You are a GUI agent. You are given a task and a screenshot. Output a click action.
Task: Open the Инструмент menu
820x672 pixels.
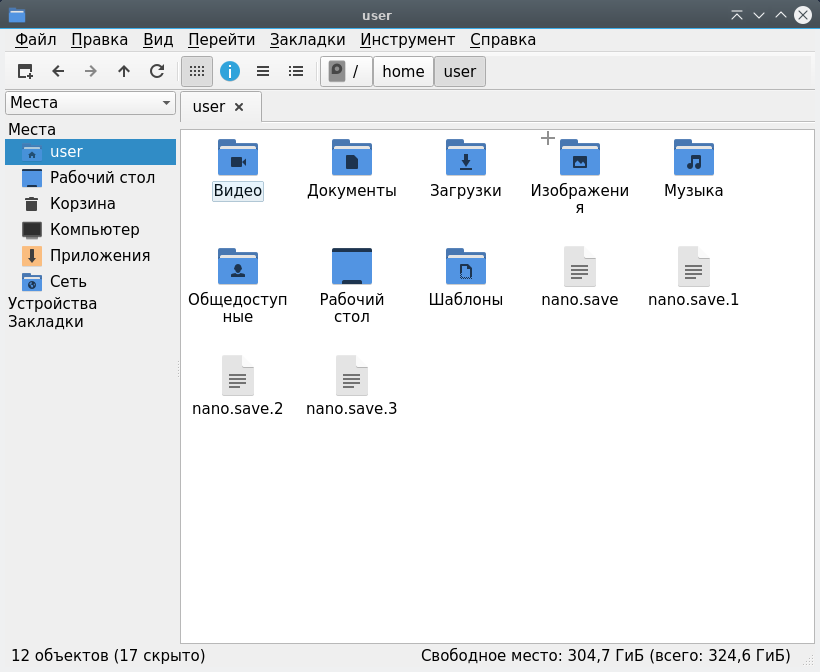pyautogui.click(x=407, y=40)
